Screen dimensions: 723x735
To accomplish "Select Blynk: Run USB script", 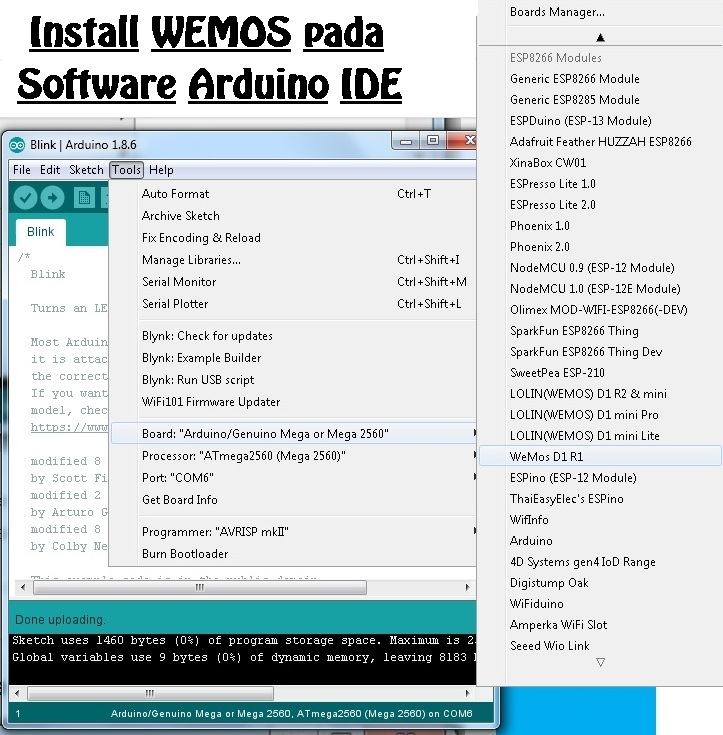I will click(293, 380).
